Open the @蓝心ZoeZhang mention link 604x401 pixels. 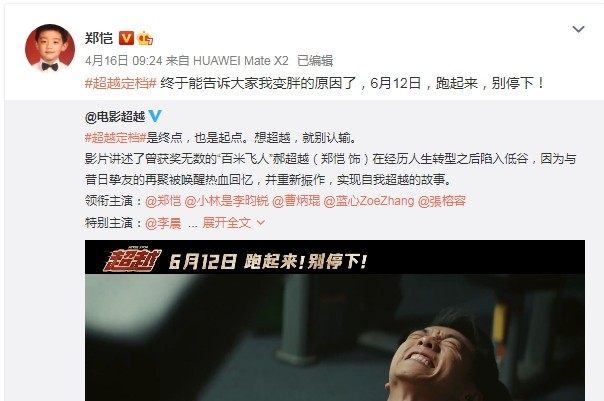click(x=369, y=201)
